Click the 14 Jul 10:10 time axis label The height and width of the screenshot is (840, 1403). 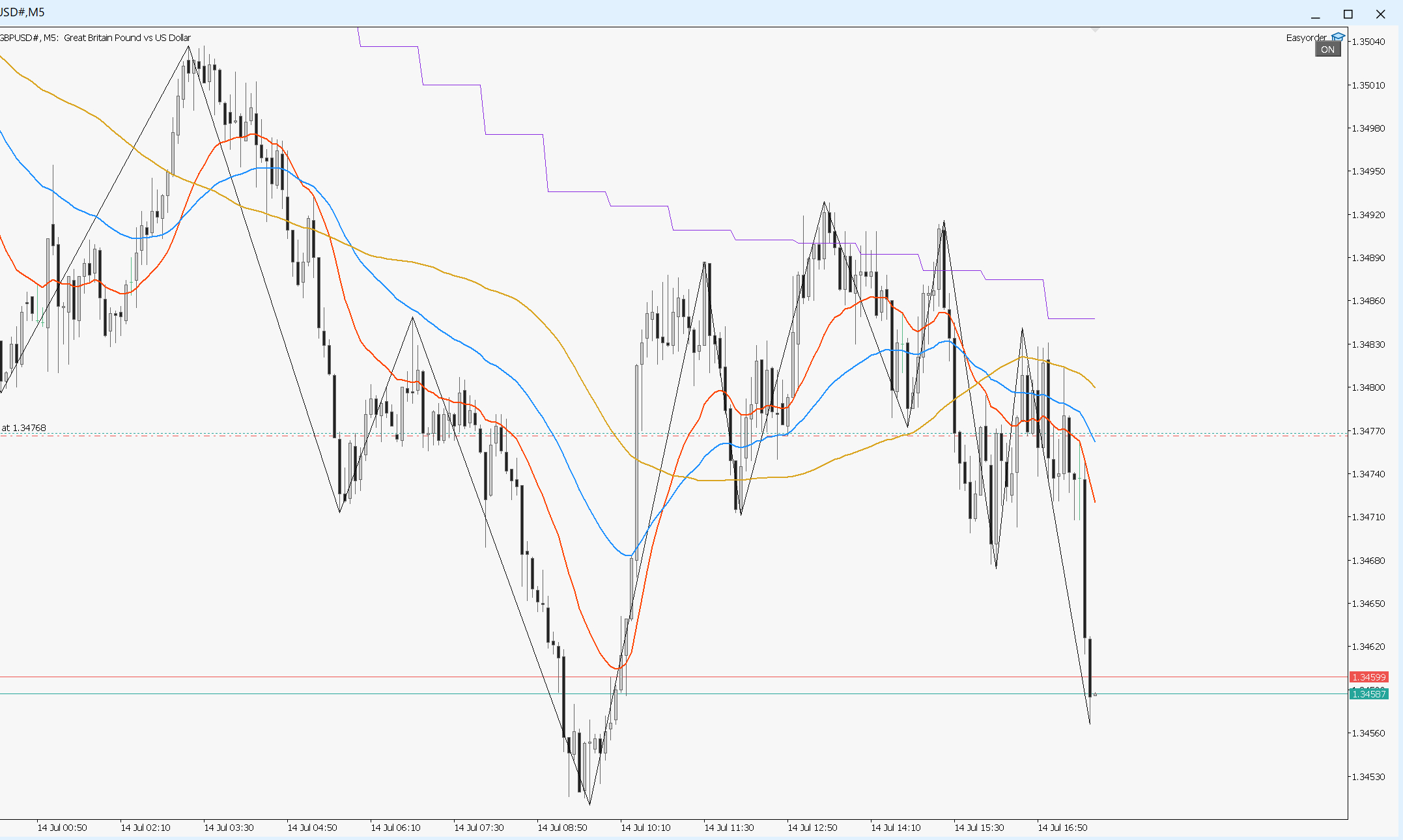(645, 828)
